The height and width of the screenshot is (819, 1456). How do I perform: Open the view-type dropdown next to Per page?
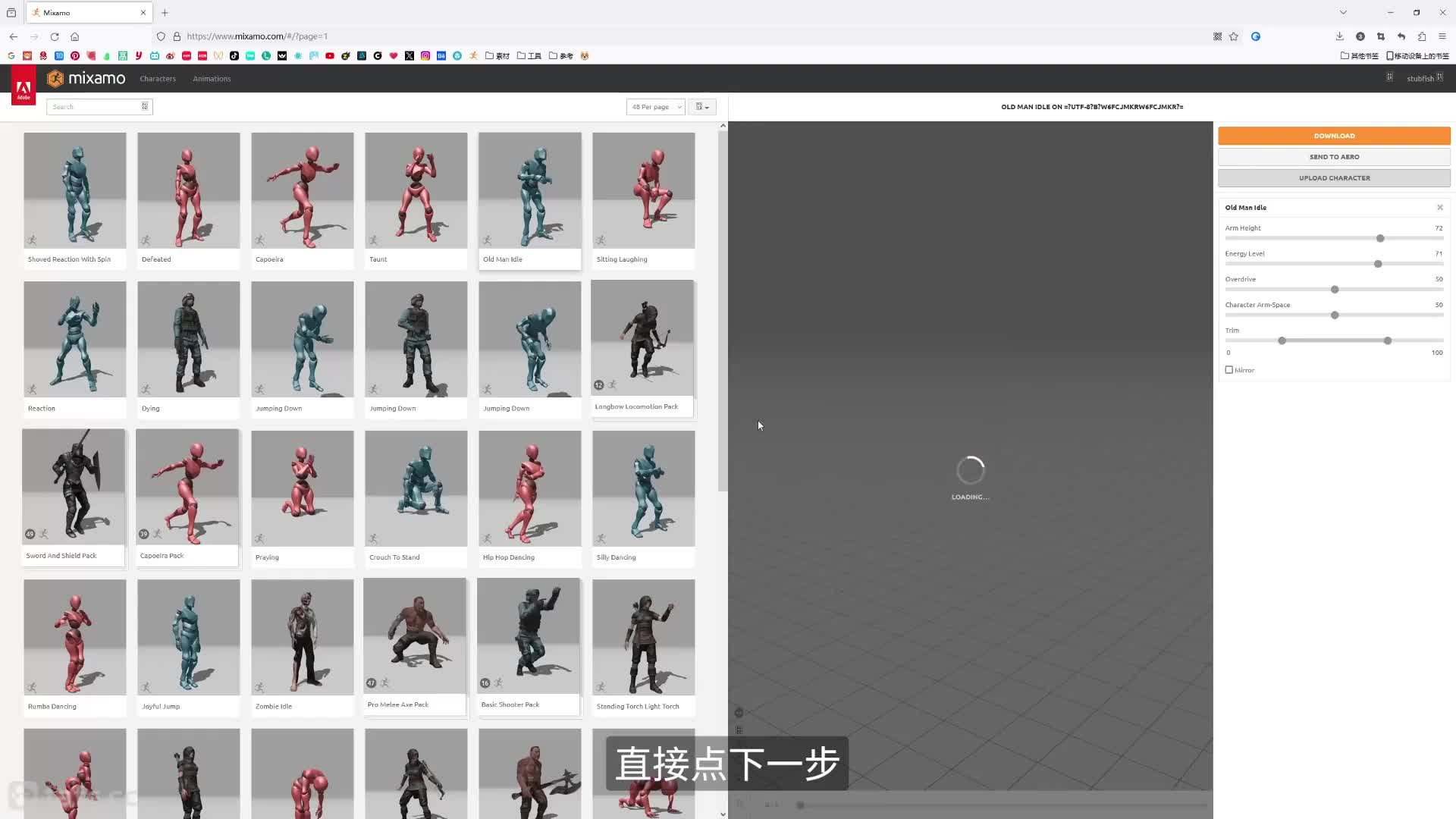pos(702,107)
